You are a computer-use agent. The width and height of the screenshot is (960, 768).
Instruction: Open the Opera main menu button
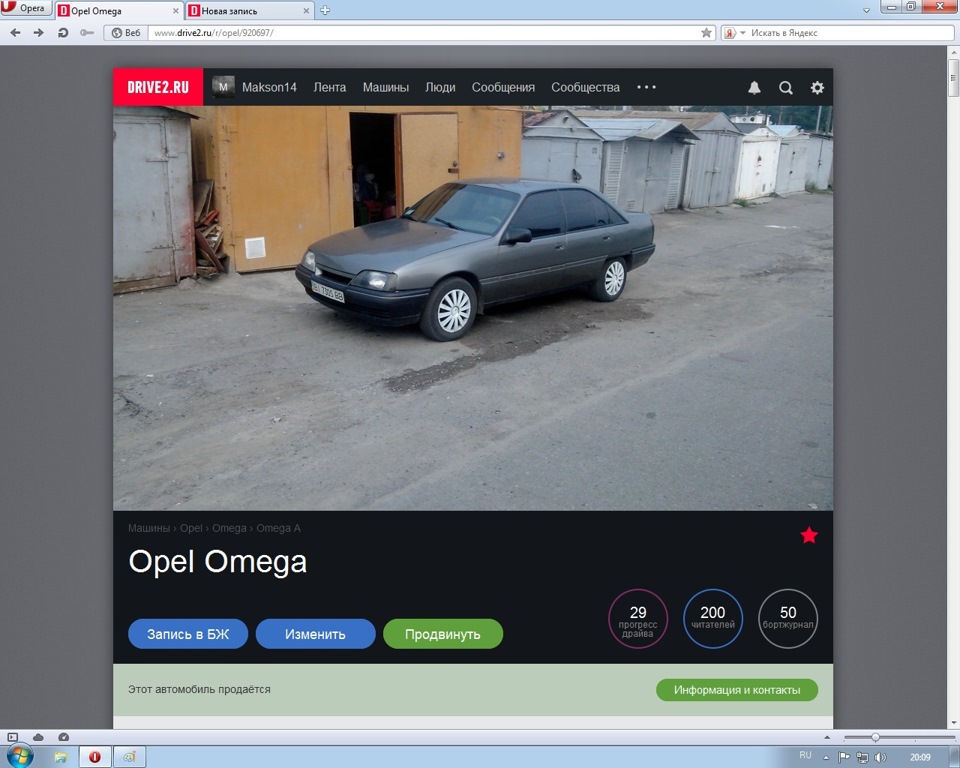[25, 8]
